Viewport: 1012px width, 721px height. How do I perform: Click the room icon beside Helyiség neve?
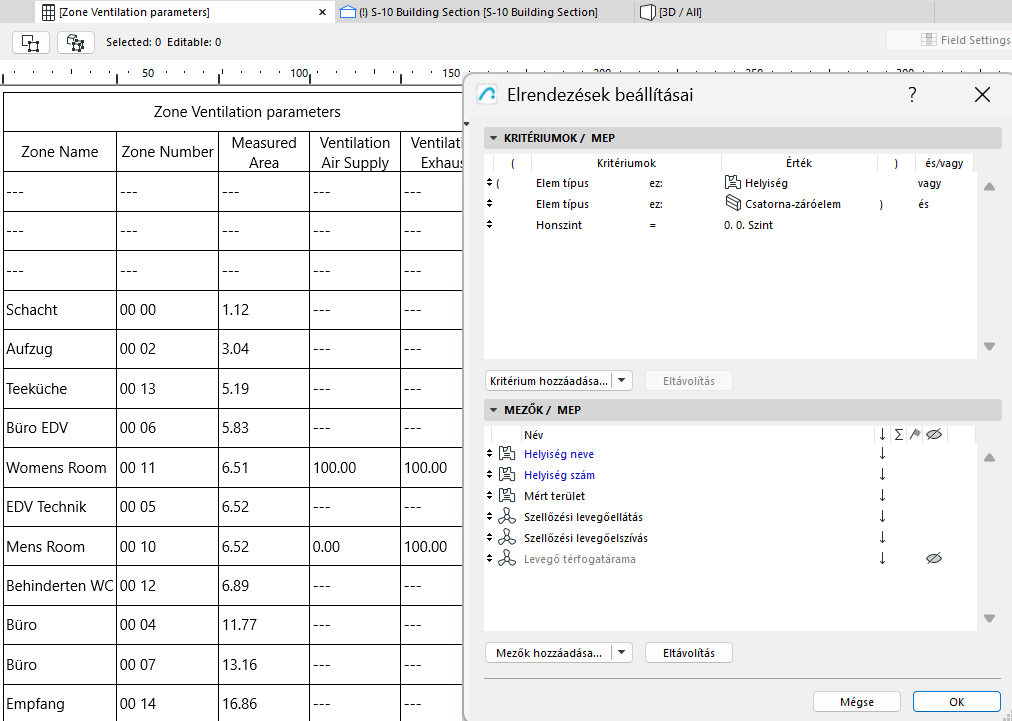[506, 453]
